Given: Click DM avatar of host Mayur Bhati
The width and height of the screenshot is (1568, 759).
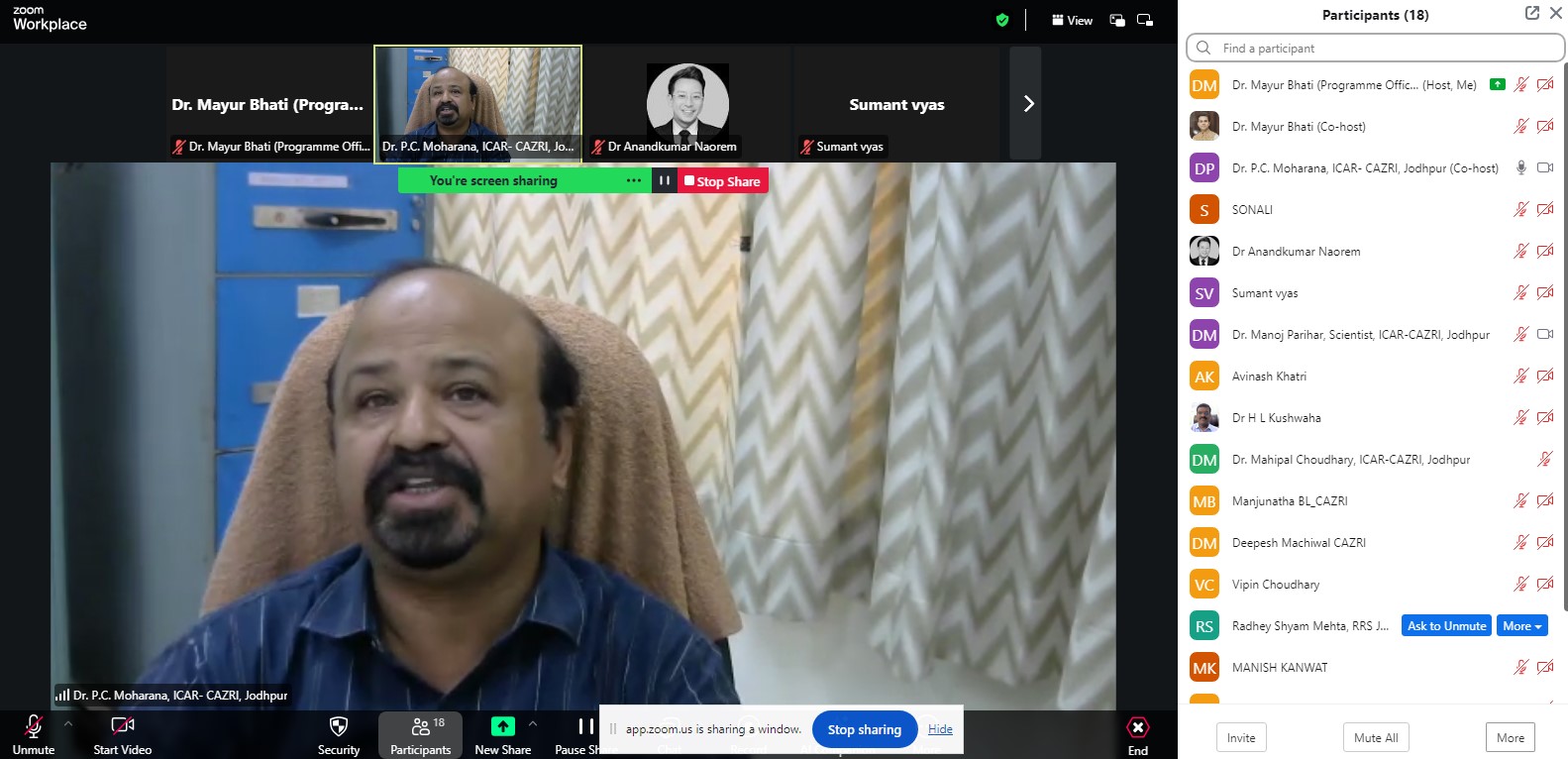Looking at the screenshot, I should click(x=1204, y=85).
